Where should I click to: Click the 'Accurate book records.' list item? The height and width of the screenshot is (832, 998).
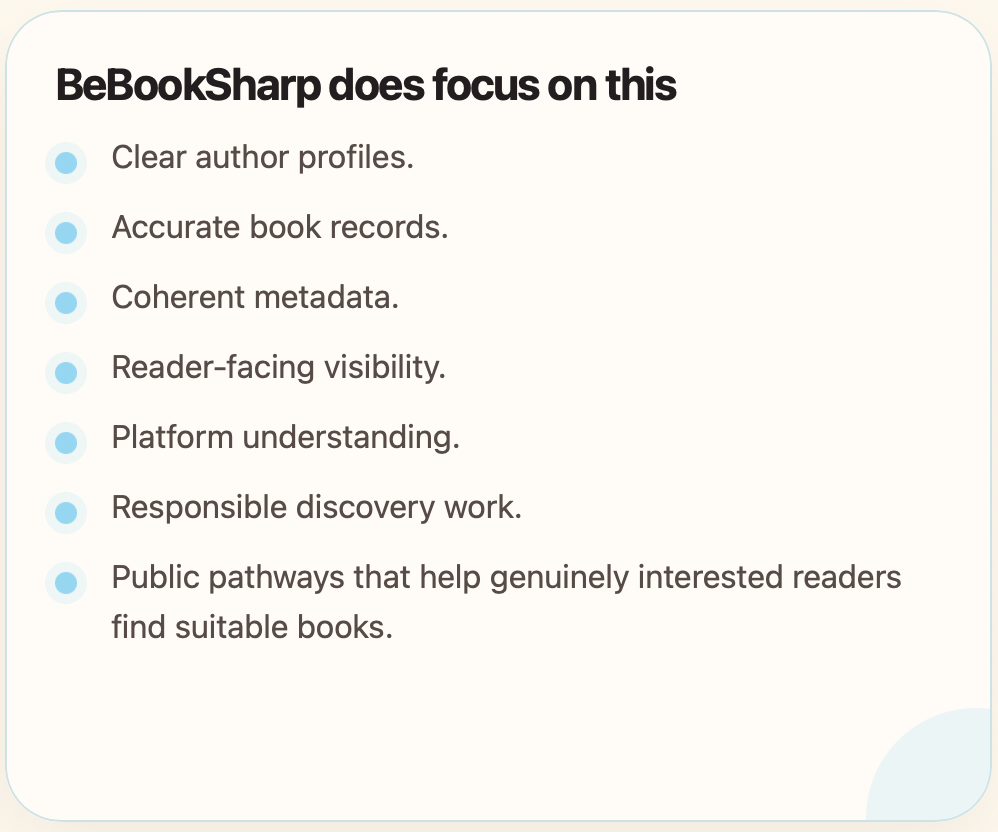280,228
